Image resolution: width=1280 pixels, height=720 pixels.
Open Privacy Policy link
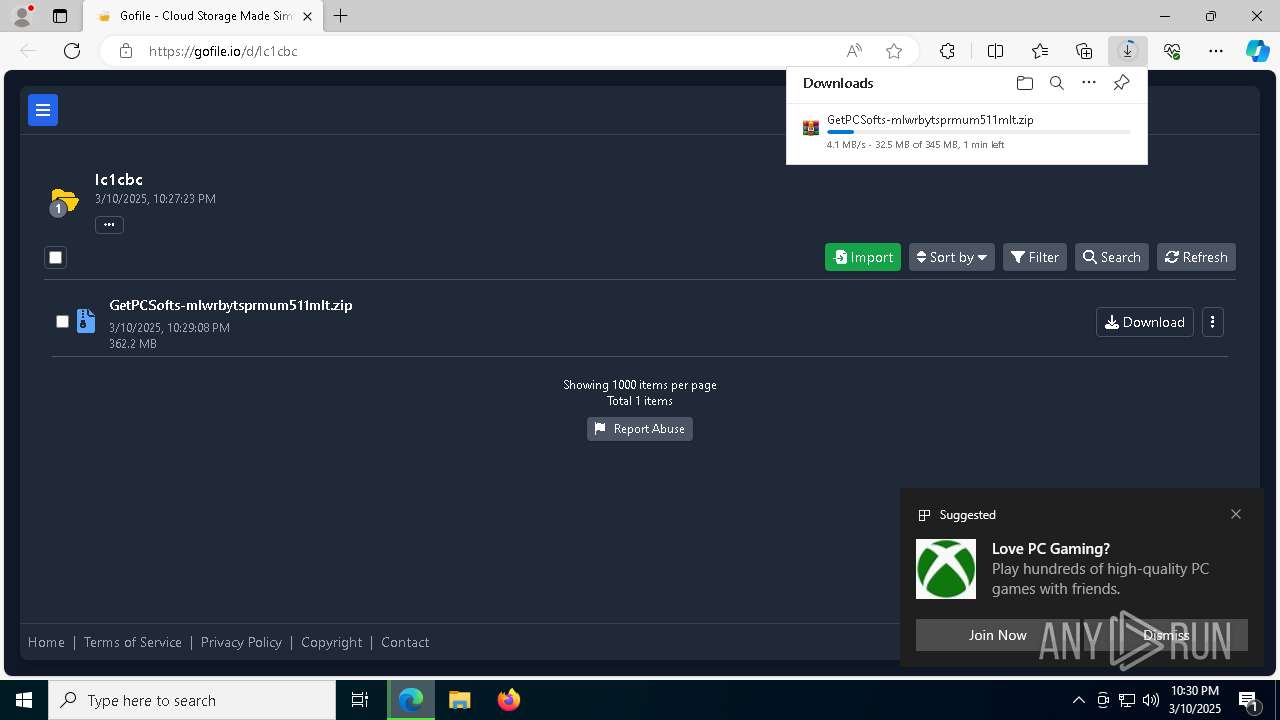tap(241, 642)
